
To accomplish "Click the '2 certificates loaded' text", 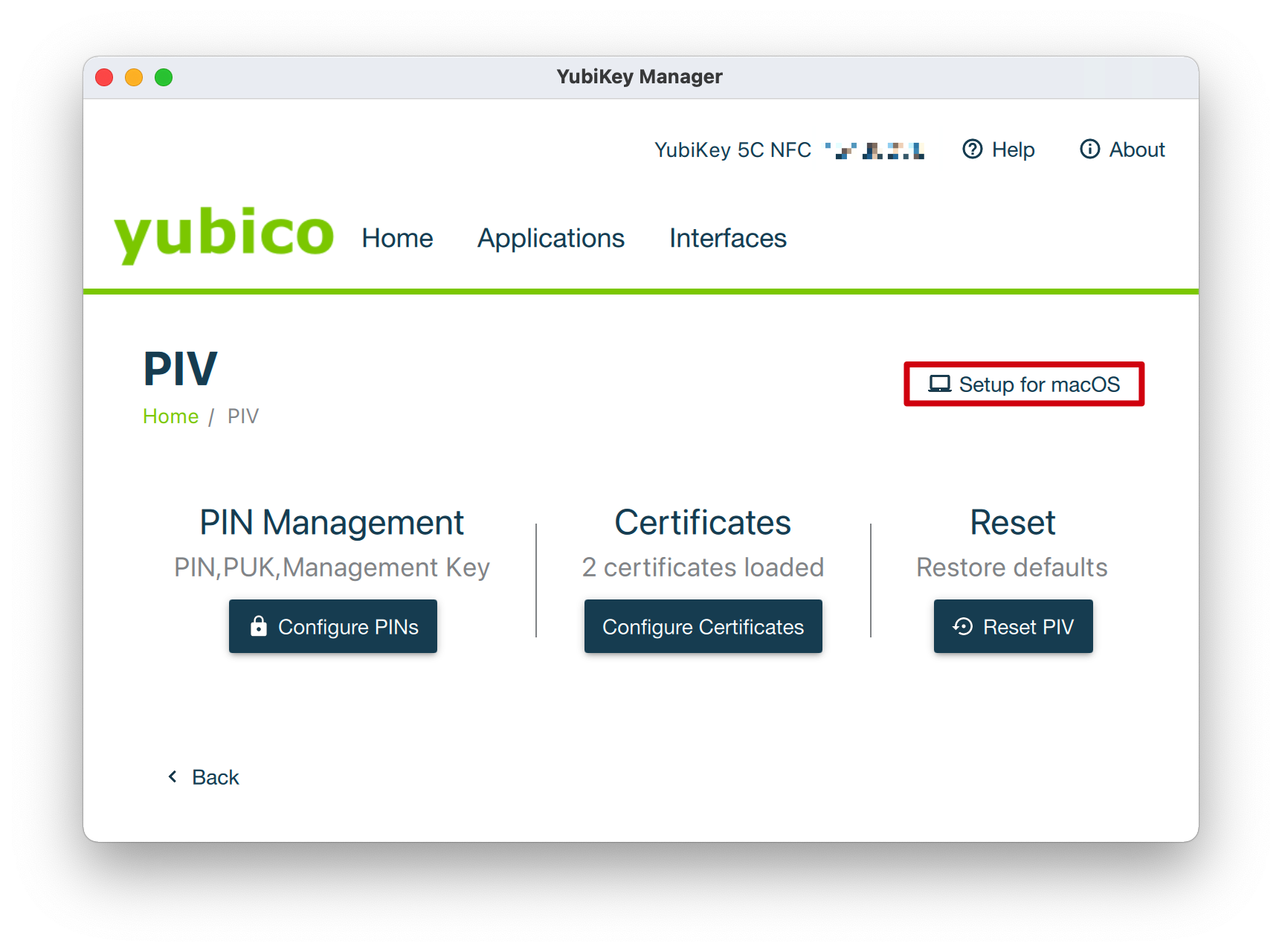I will click(703, 567).
